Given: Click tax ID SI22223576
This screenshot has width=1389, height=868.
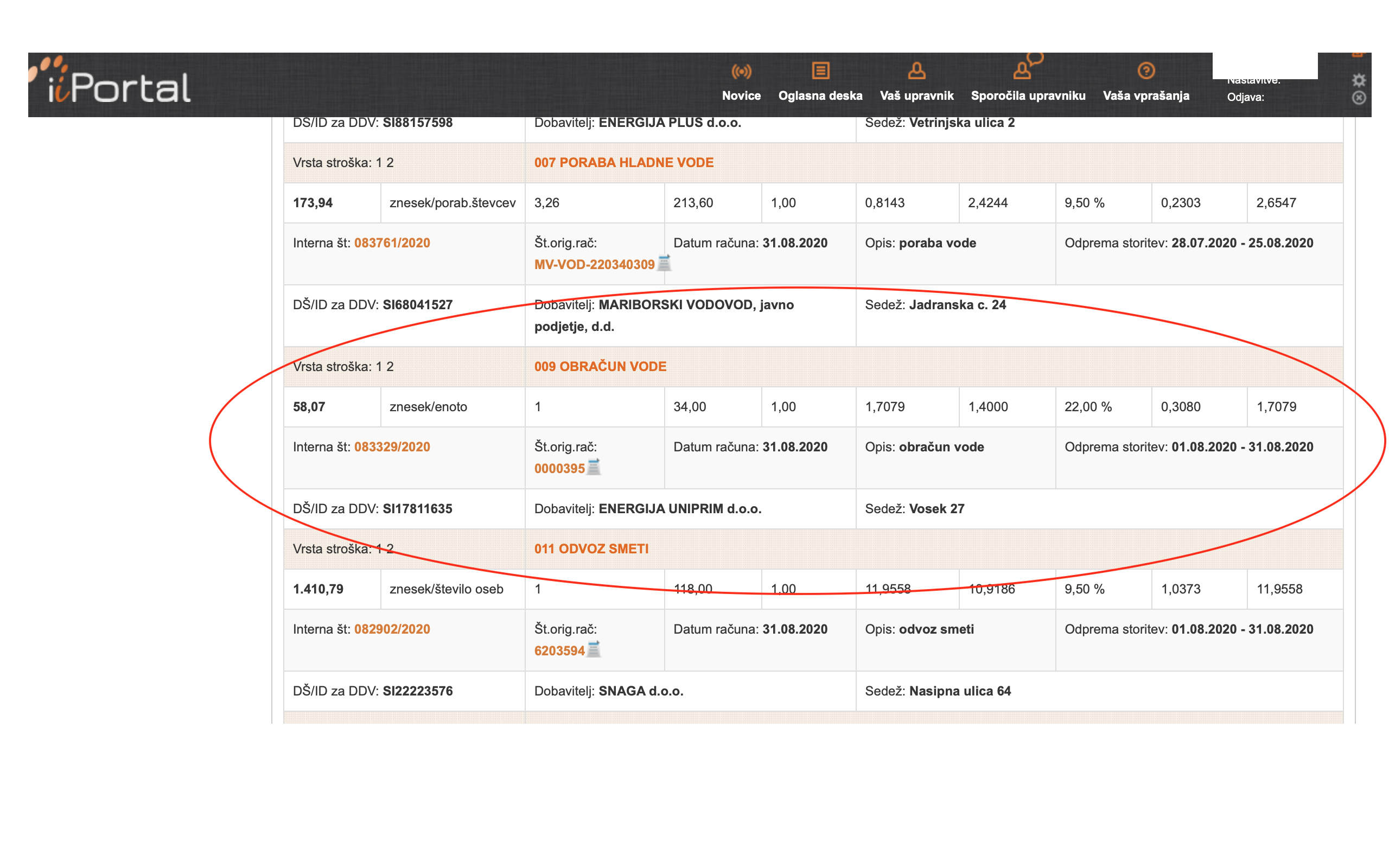Looking at the screenshot, I should click(417, 691).
